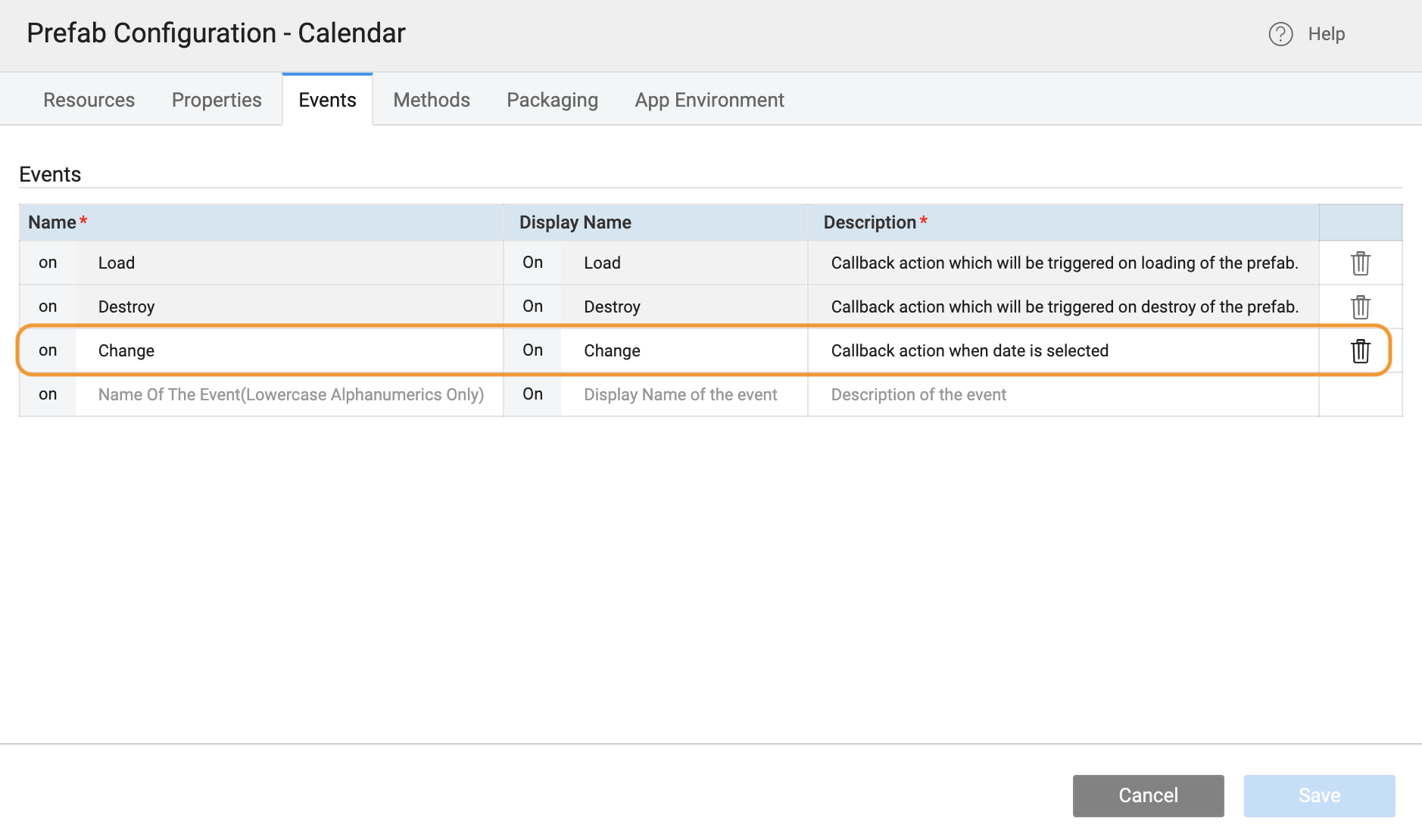Viewport: 1422px width, 840px height.
Task: Open the Packaging tab
Action: point(552,99)
